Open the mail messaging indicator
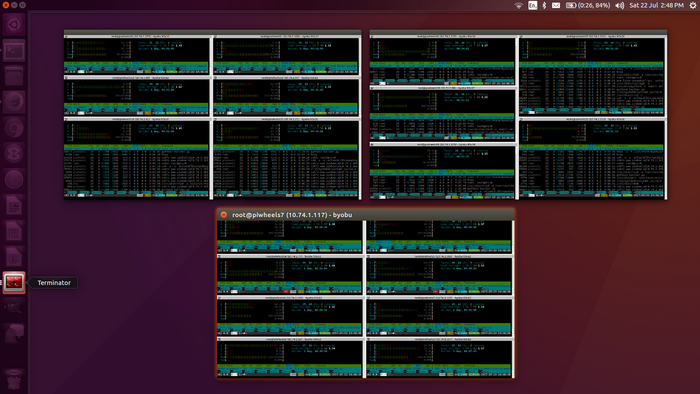700x394 pixels. [556, 5]
